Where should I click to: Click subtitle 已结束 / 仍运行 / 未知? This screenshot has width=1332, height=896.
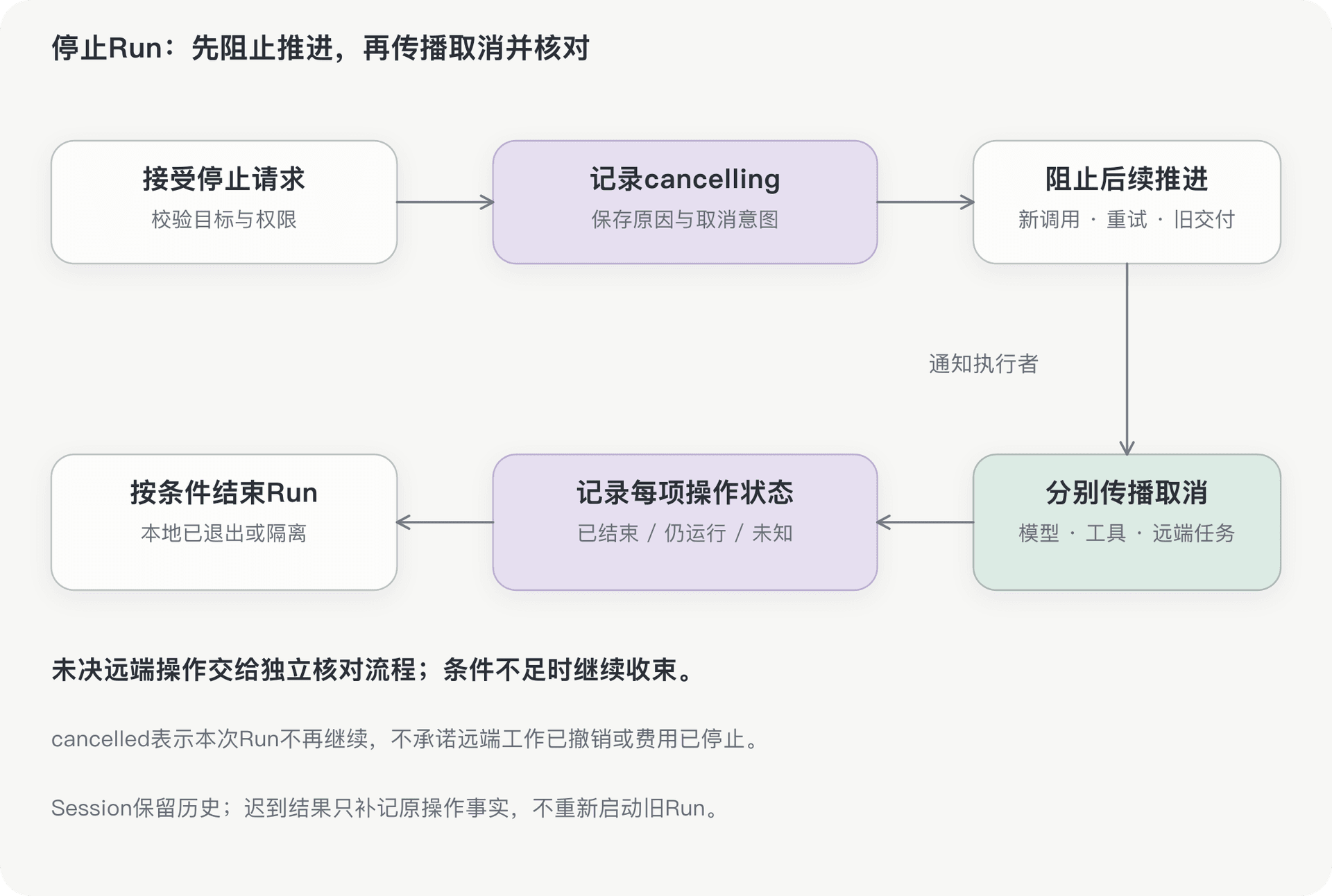pyautogui.click(x=685, y=533)
